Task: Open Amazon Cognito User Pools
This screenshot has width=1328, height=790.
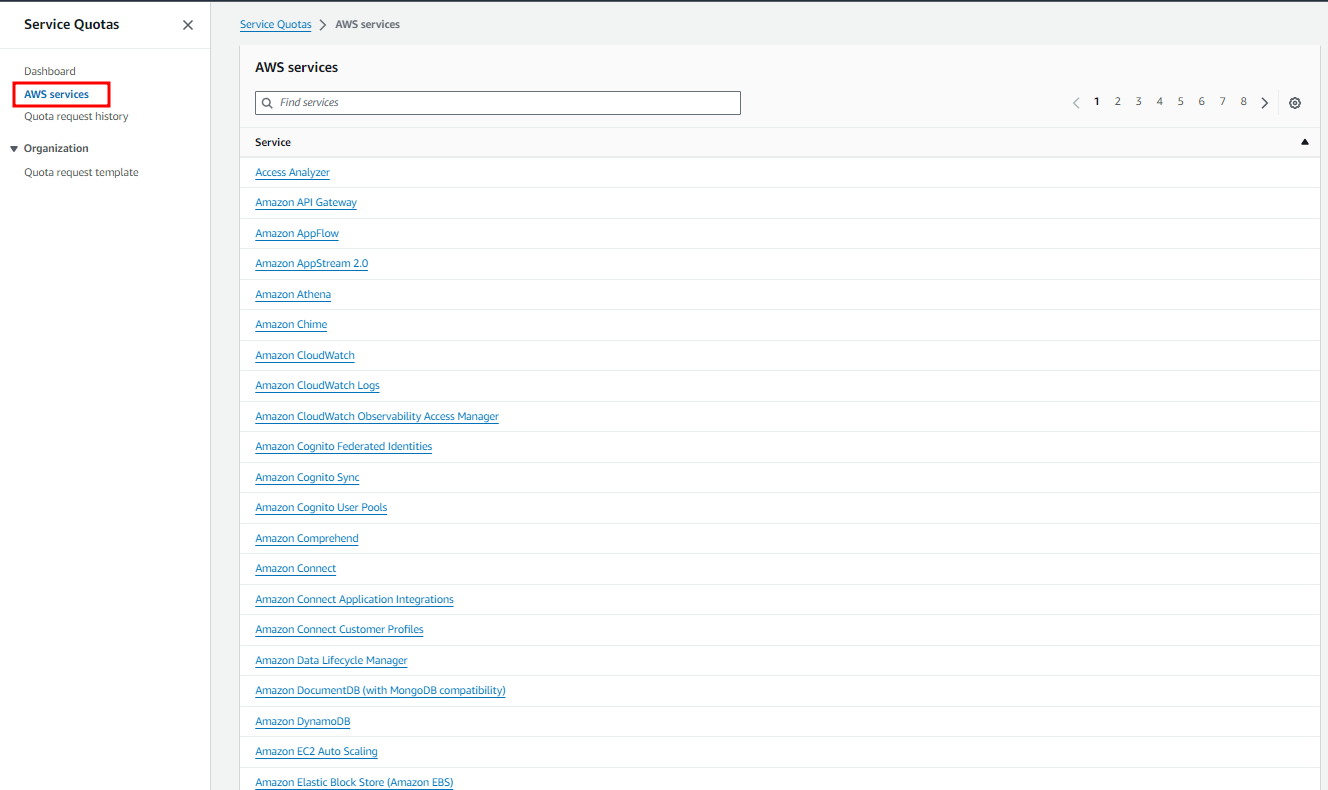Action: tap(321, 507)
